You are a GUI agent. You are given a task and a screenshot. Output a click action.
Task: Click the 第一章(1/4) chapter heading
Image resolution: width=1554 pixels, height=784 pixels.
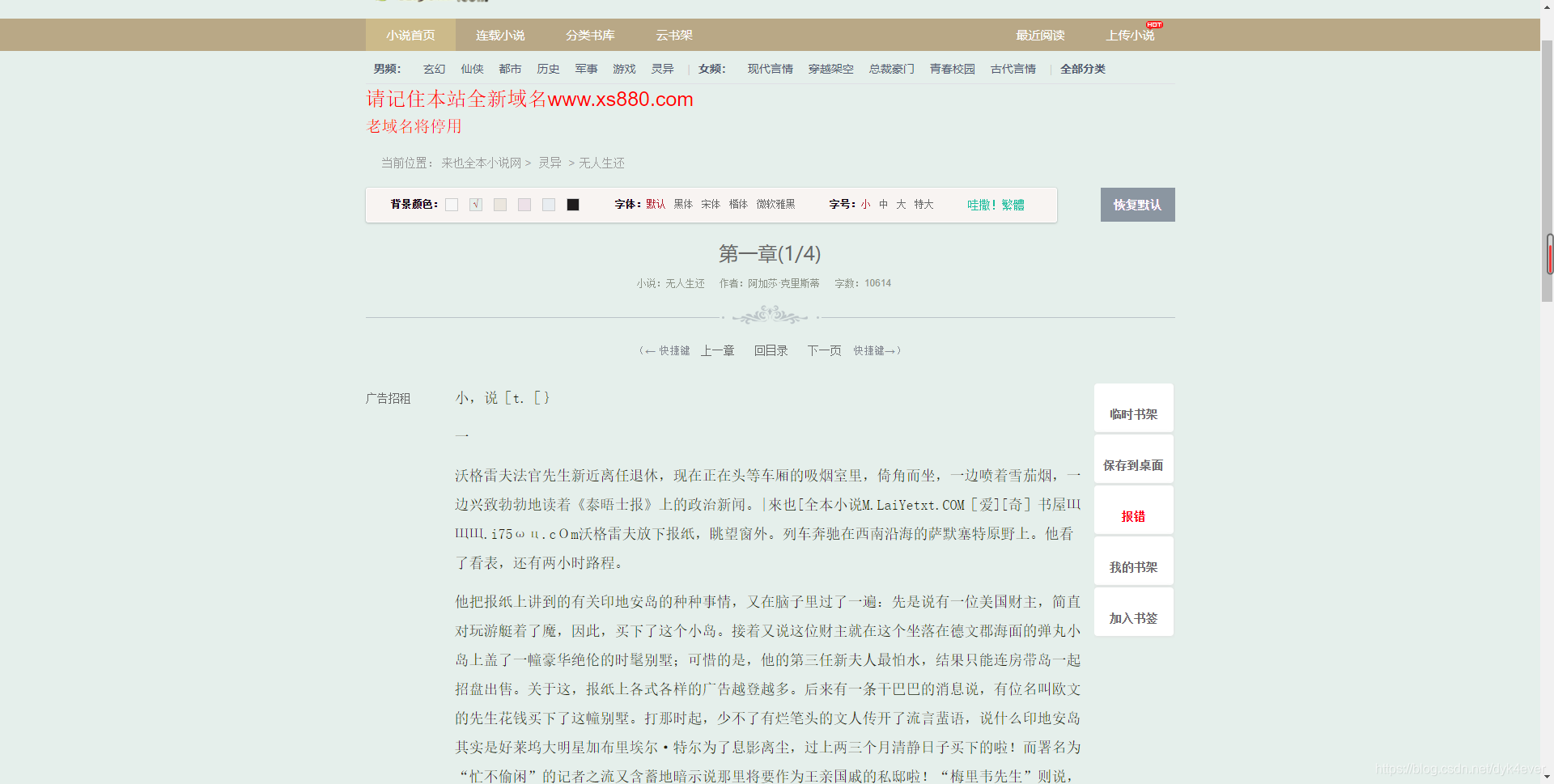(770, 253)
